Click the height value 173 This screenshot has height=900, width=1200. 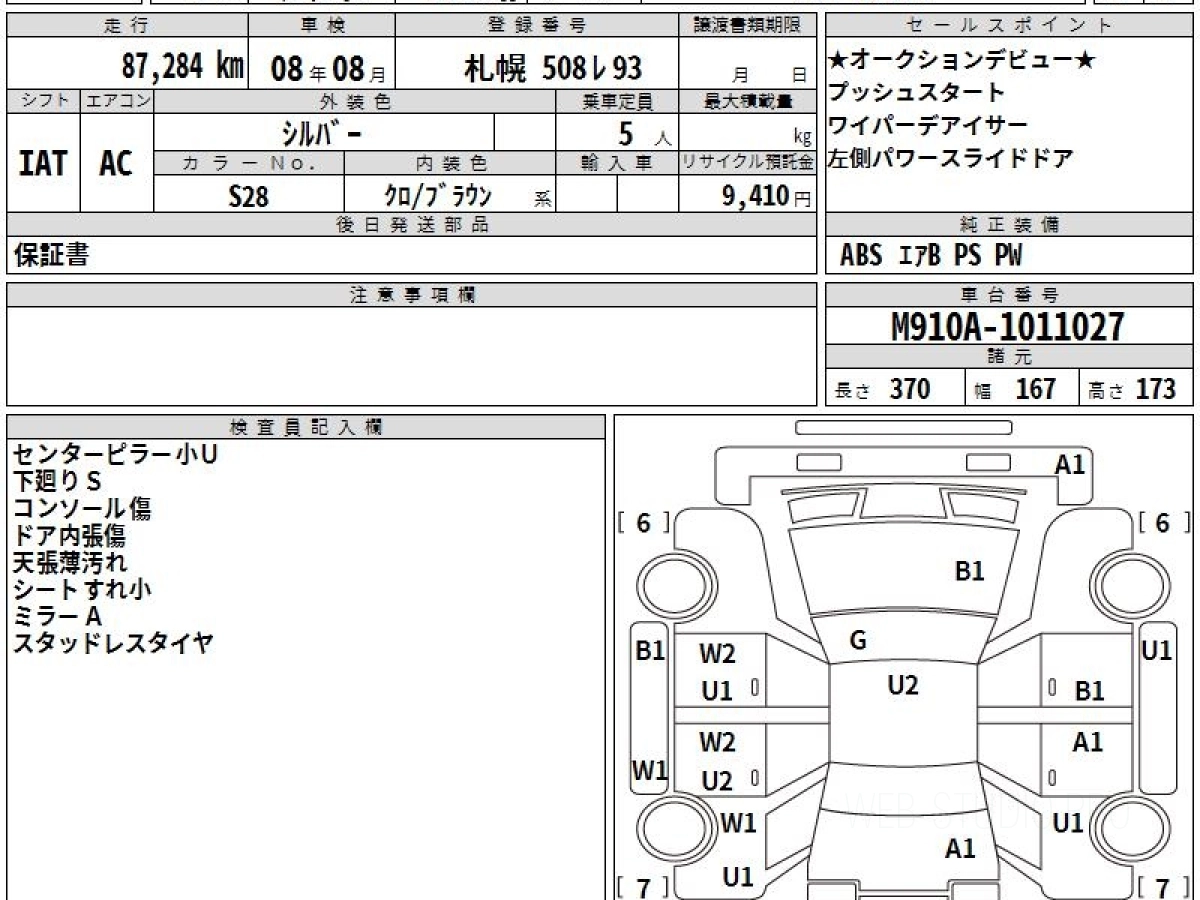1155,388
